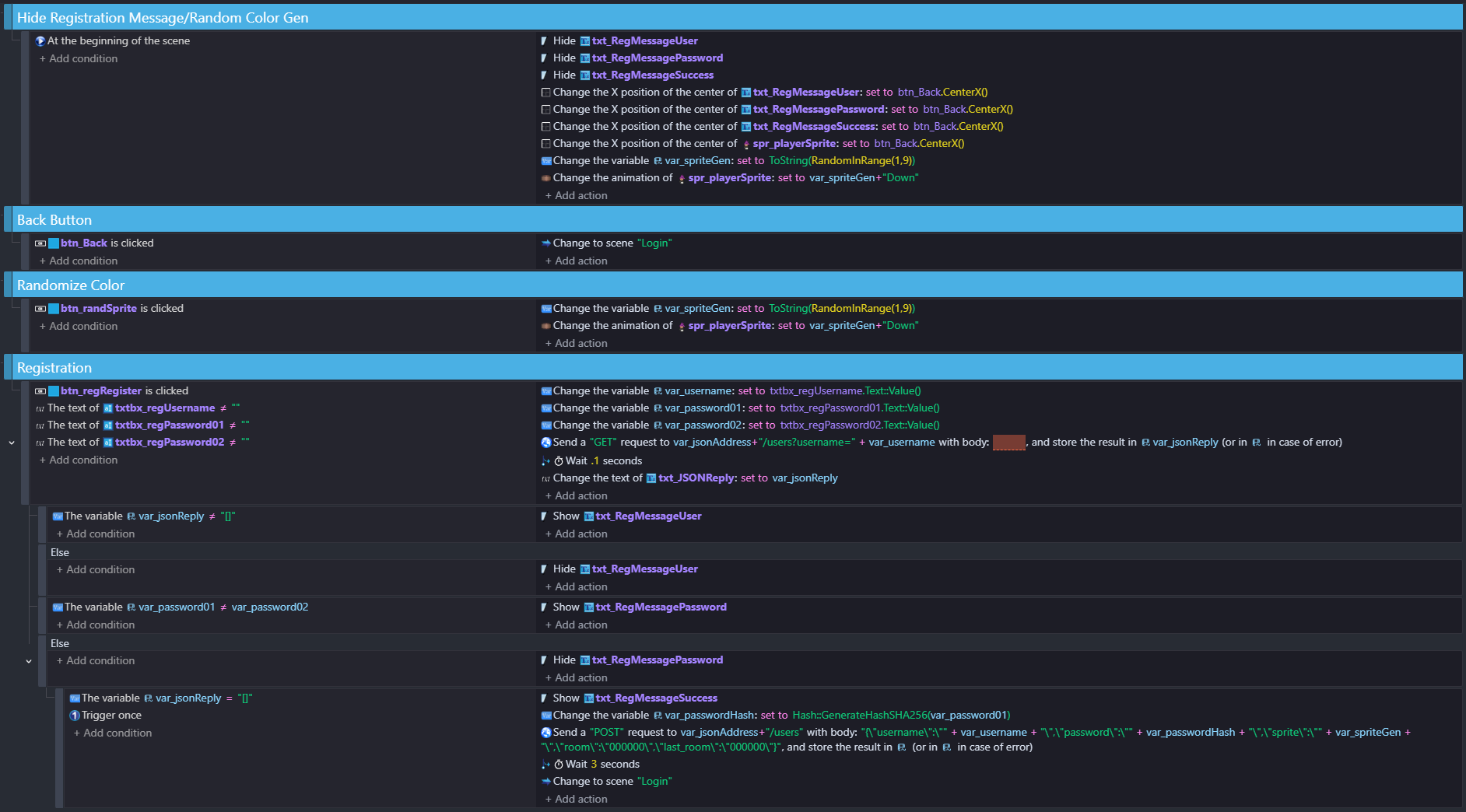Click the scene arrow icon in the Back Button group
This screenshot has height=812, width=1466.
(546, 243)
